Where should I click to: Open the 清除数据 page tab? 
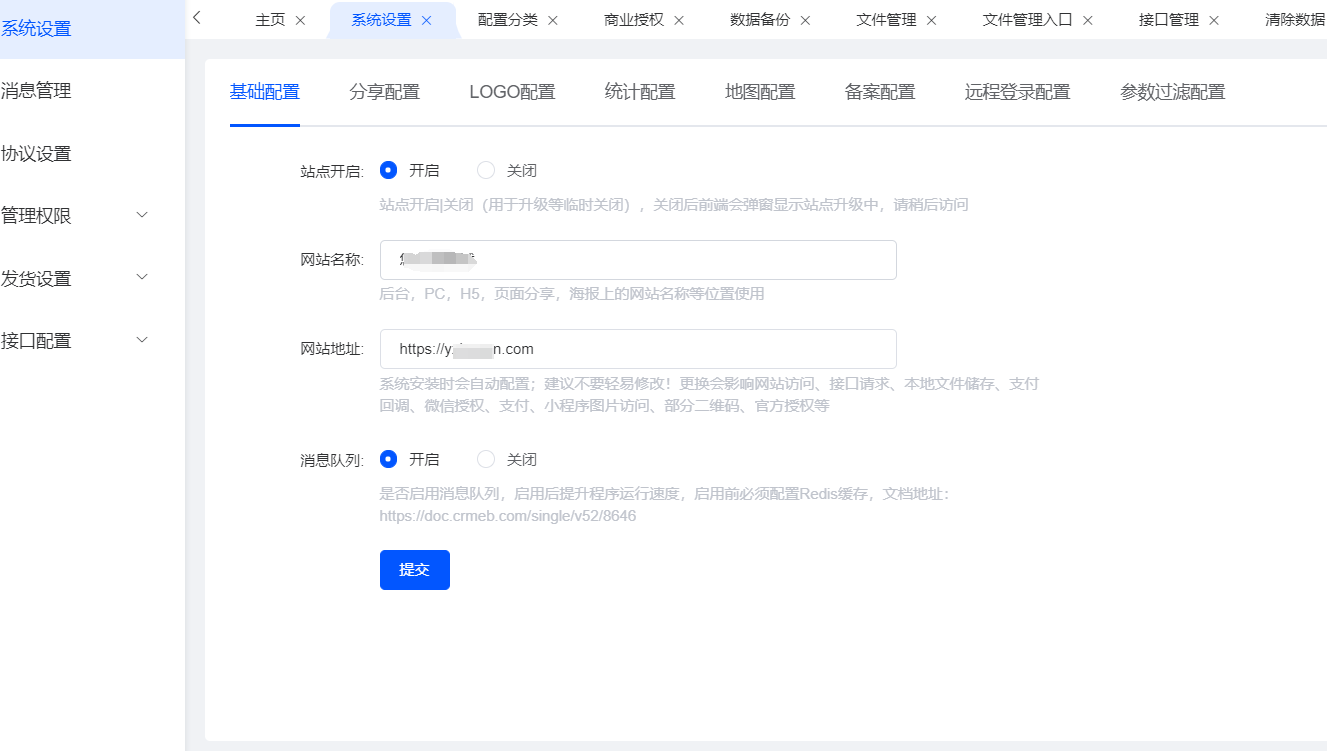[x=1295, y=20]
